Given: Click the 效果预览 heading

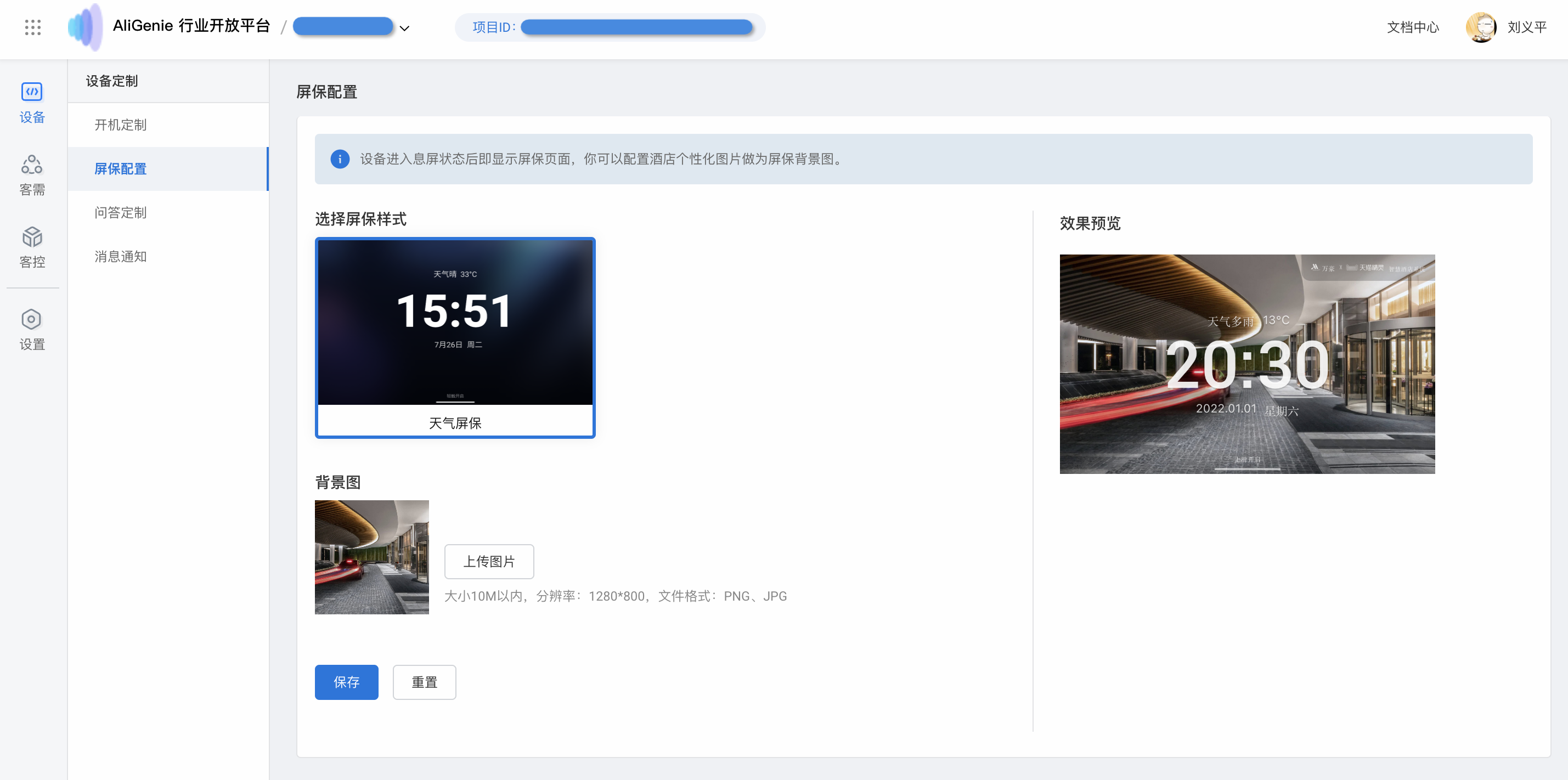Looking at the screenshot, I should [x=1090, y=223].
